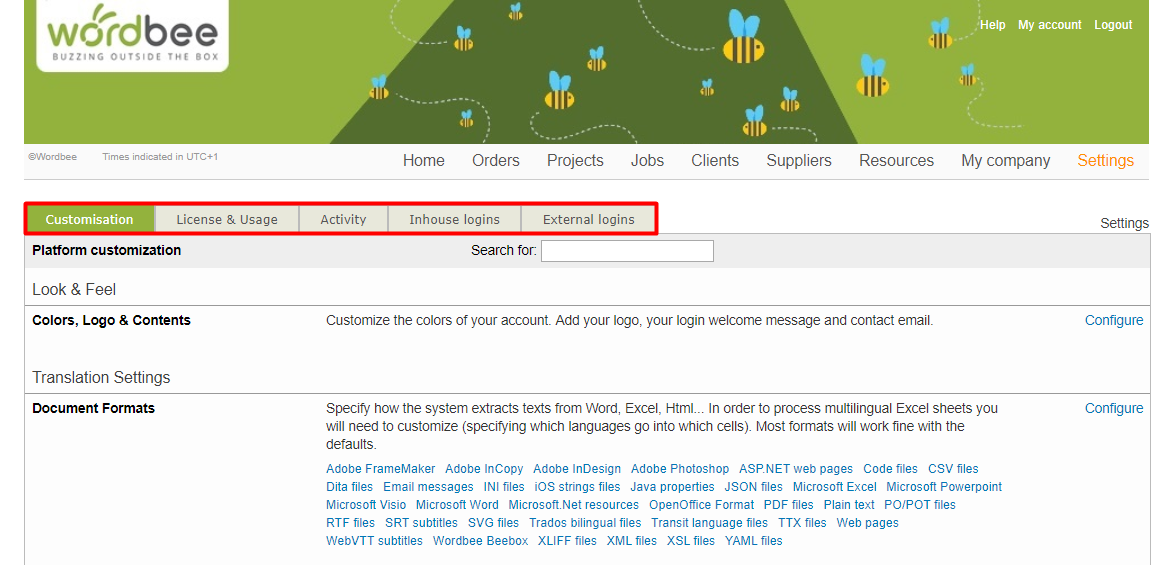The height and width of the screenshot is (565, 1165).
Task: Configure Colors, Logo & Contents
Action: (x=1113, y=320)
